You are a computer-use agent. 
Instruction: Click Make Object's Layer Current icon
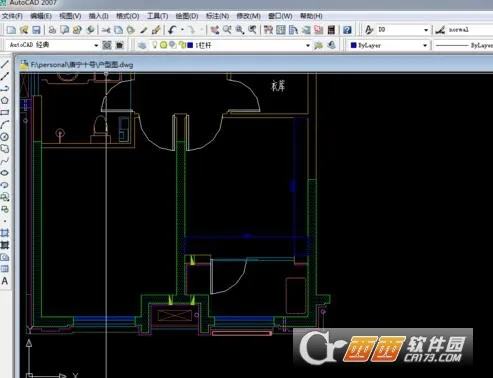click(319, 45)
